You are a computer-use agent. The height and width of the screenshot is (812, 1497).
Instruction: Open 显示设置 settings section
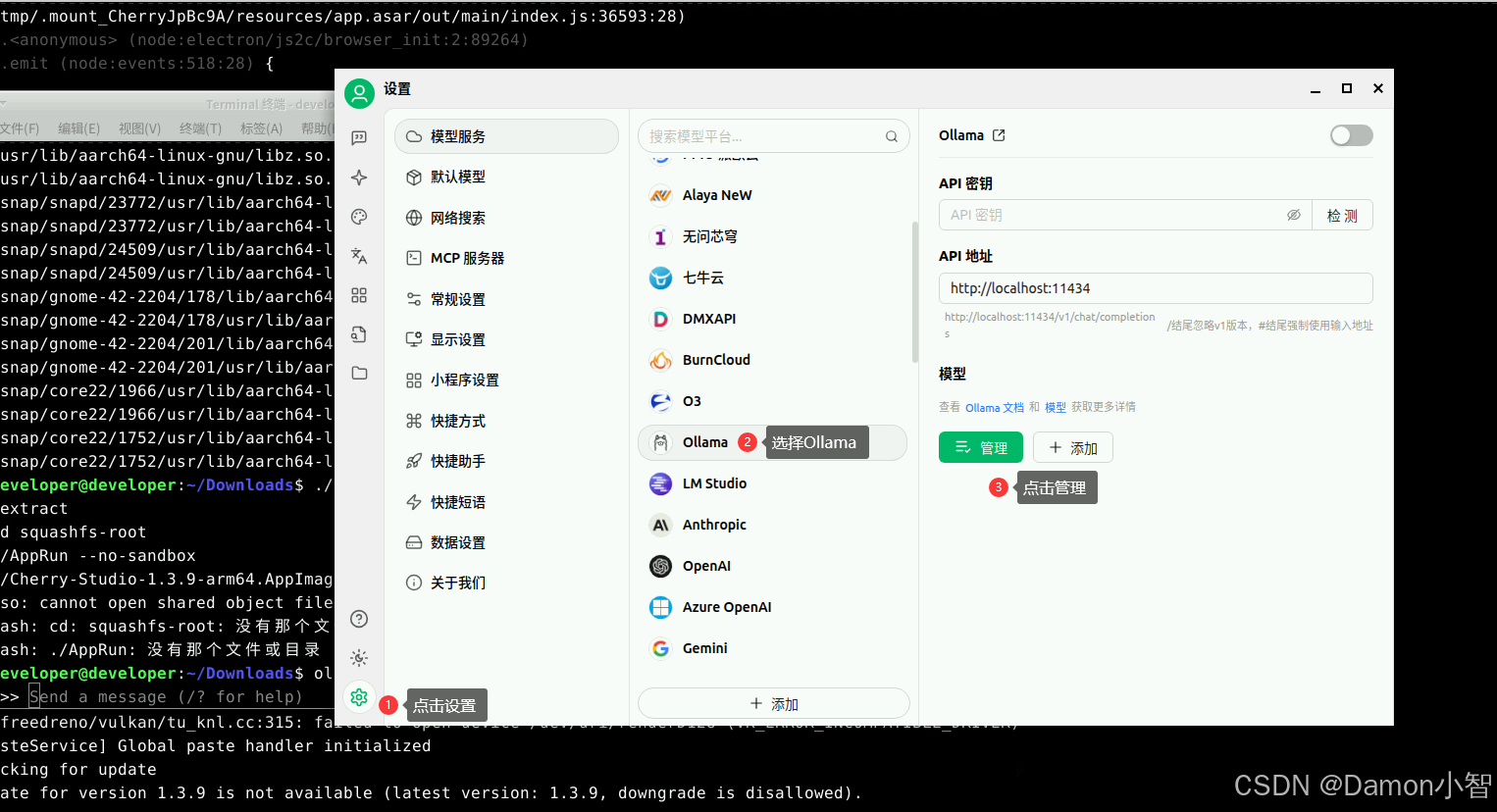click(x=506, y=339)
